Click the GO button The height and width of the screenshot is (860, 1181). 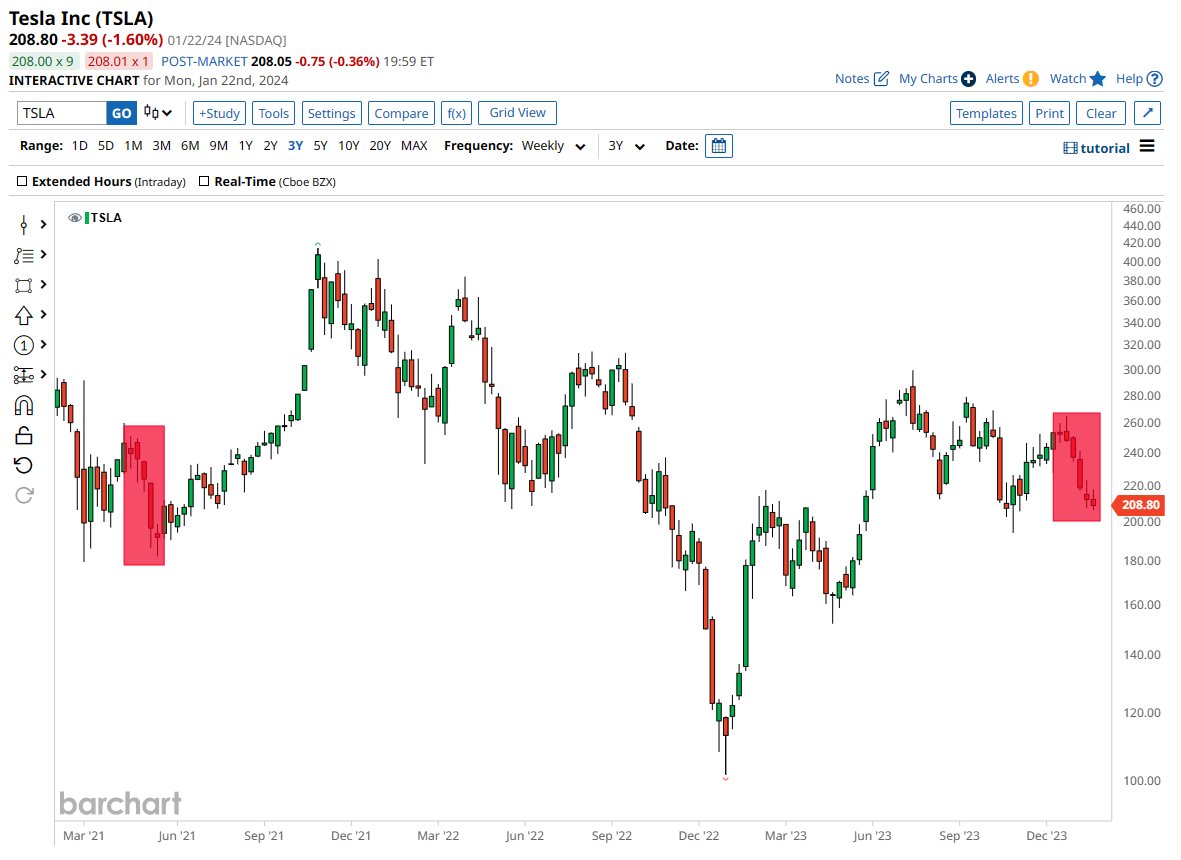coord(121,113)
